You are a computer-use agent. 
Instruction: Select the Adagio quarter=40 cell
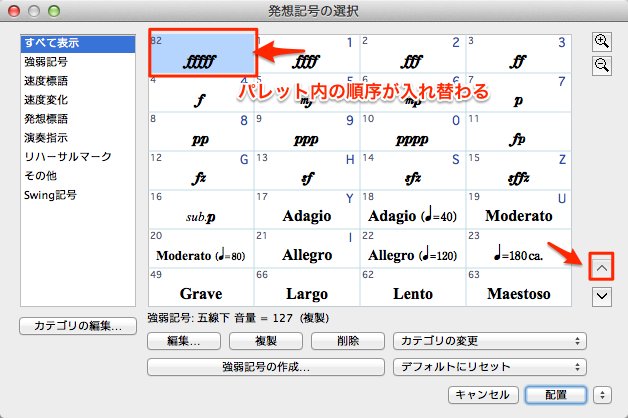coord(413,209)
